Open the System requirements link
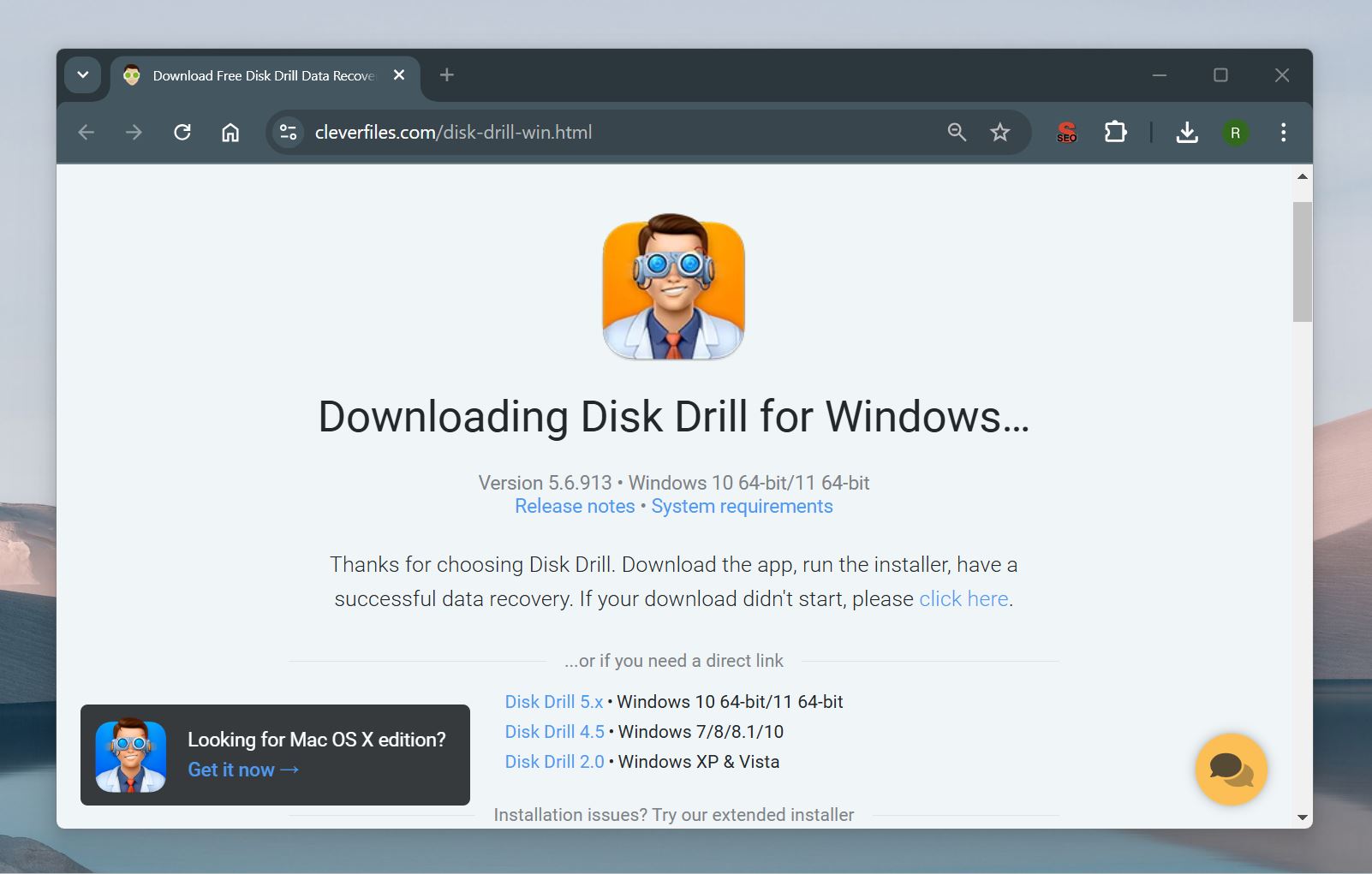Screen dimensions: 1372x874 tap(742, 506)
